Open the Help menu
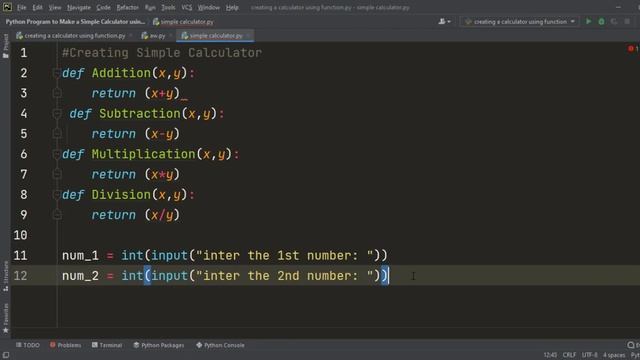 point(232,7)
